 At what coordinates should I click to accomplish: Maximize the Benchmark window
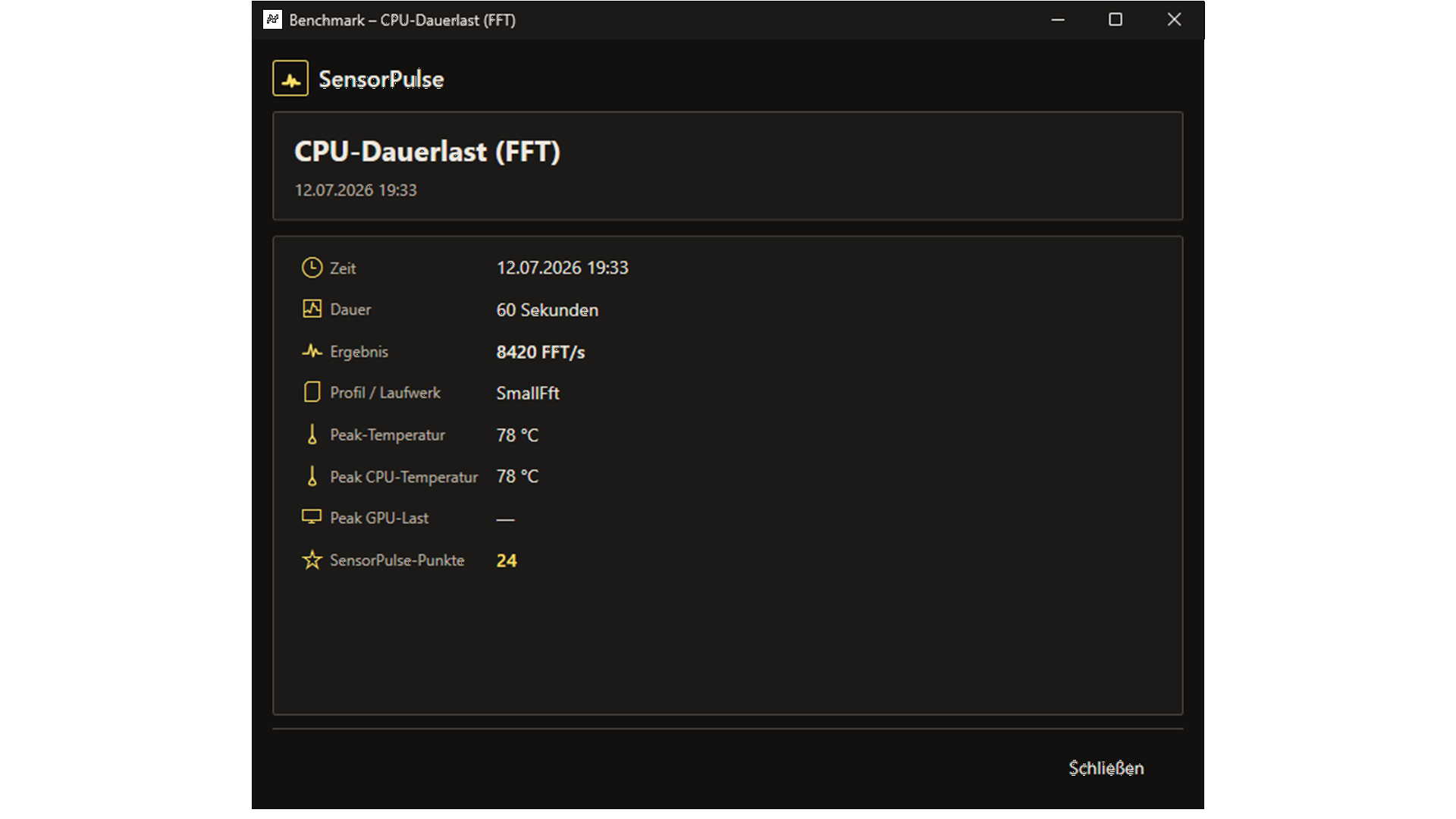point(1116,20)
